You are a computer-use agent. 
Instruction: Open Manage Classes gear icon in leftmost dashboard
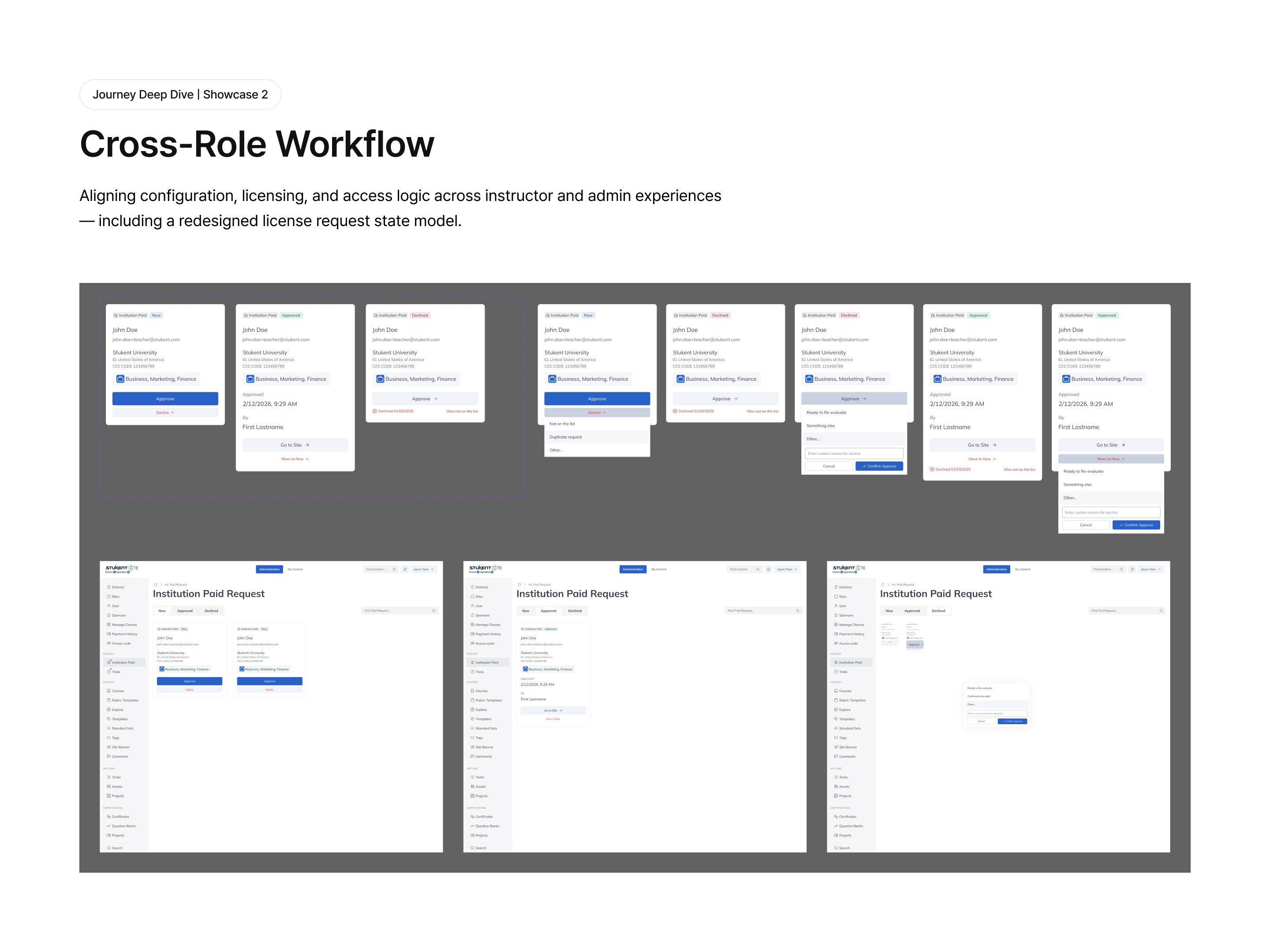pos(108,625)
